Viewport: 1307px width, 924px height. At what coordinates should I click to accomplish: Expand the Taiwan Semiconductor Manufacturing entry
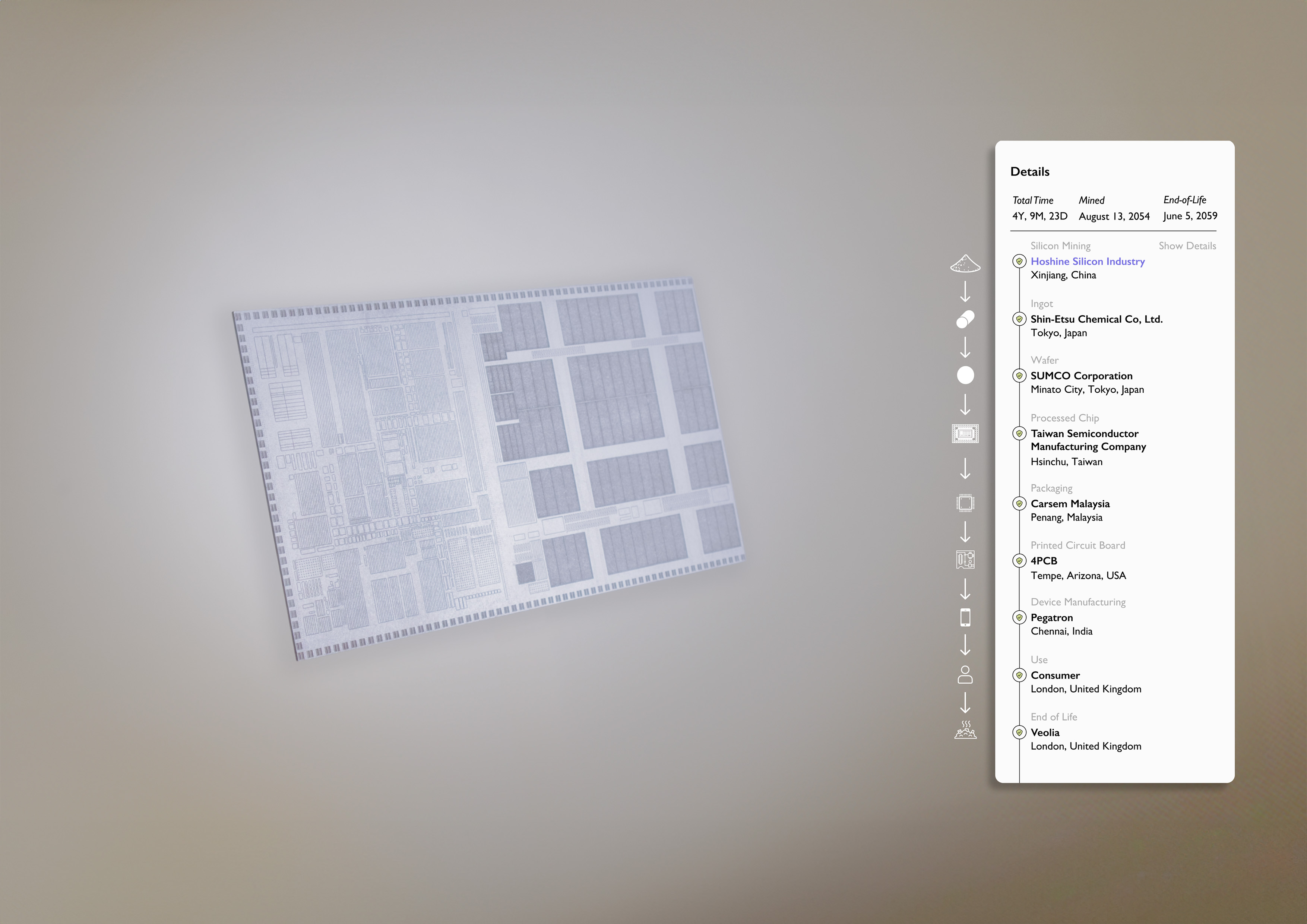coord(1088,440)
